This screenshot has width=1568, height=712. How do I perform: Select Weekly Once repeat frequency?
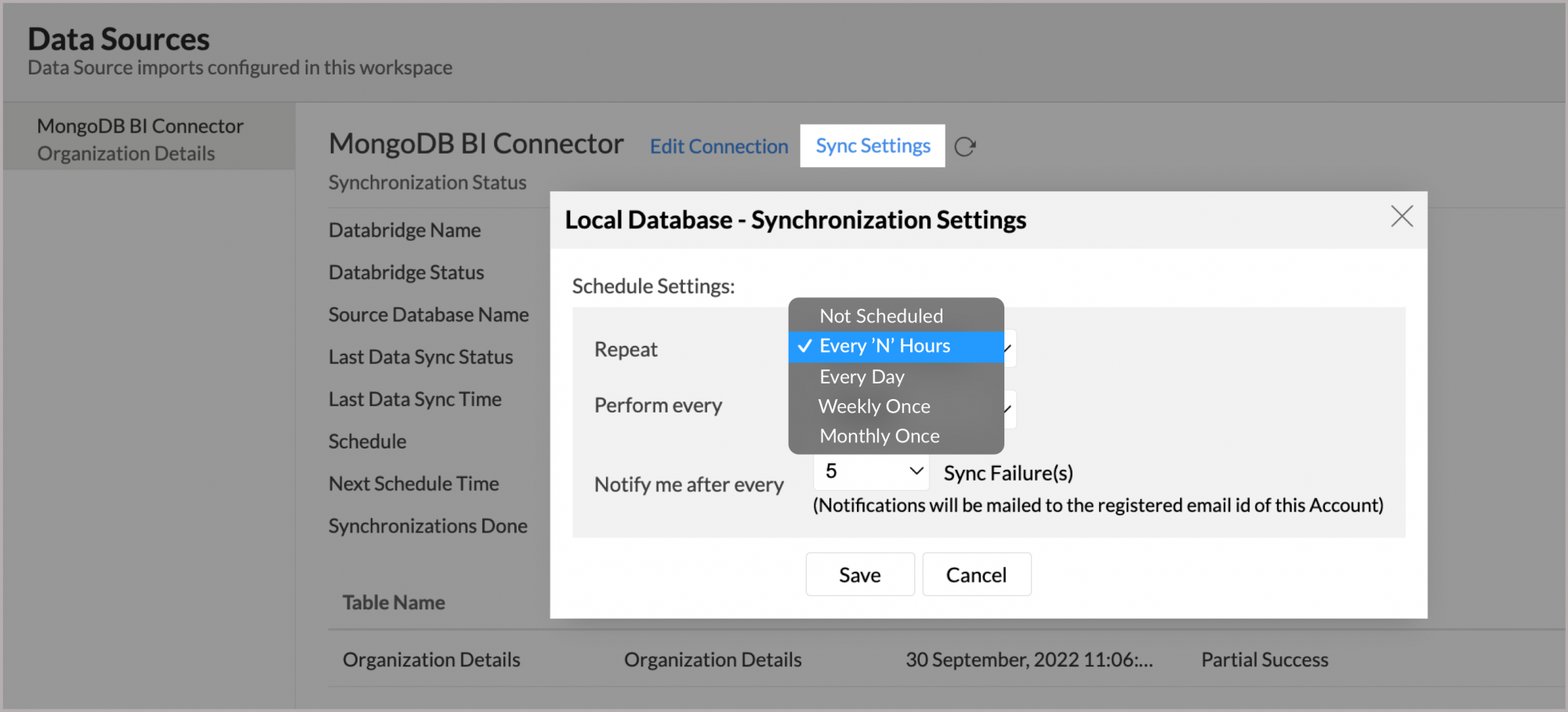(873, 406)
